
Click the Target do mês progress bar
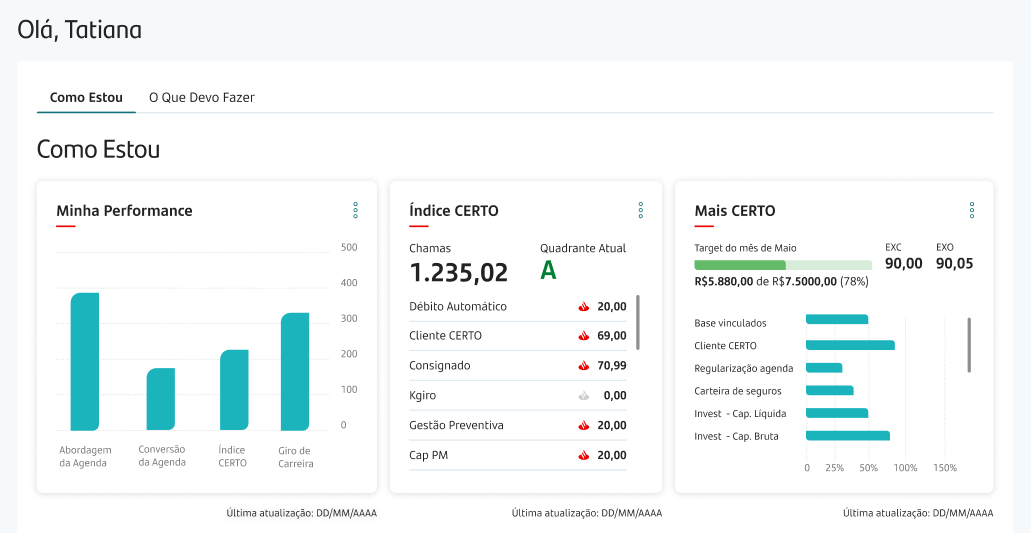click(783, 265)
